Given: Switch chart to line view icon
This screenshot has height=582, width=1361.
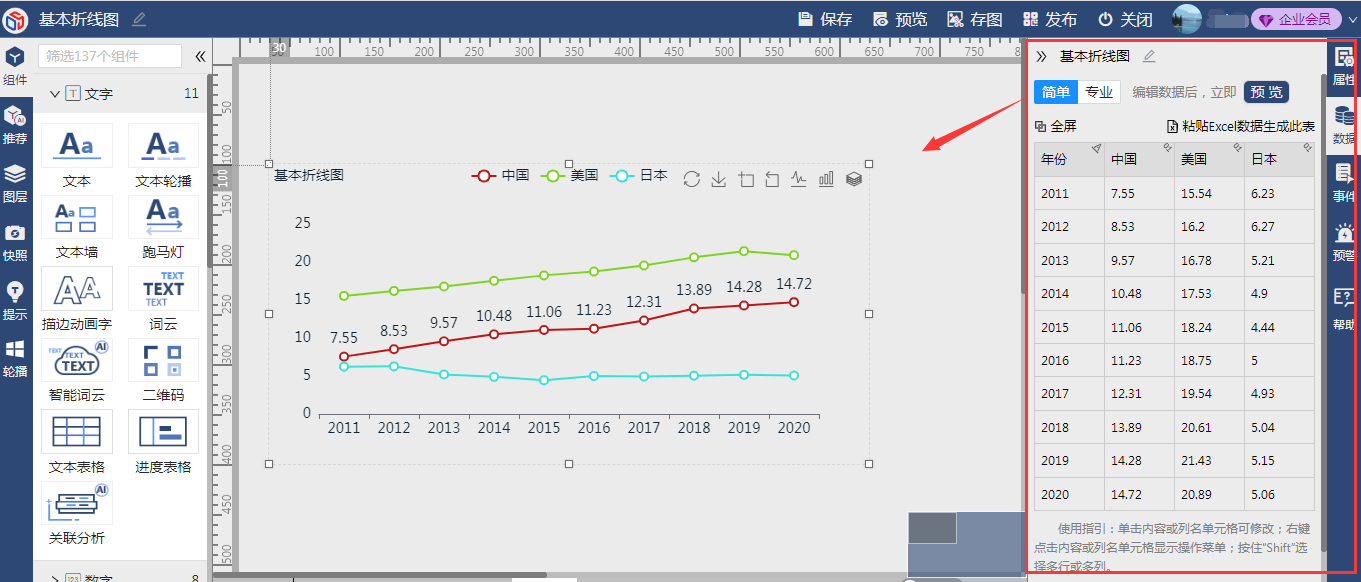Looking at the screenshot, I should [799, 179].
